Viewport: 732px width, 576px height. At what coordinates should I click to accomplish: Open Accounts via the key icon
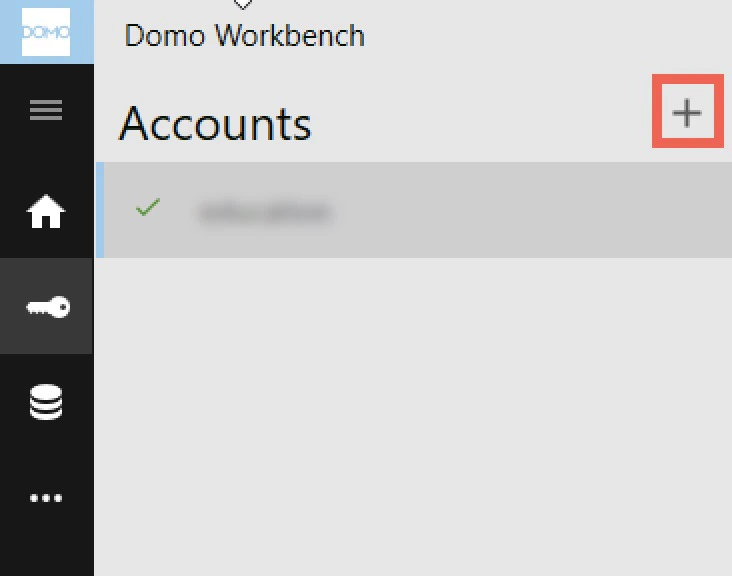pyautogui.click(x=48, y=307)
